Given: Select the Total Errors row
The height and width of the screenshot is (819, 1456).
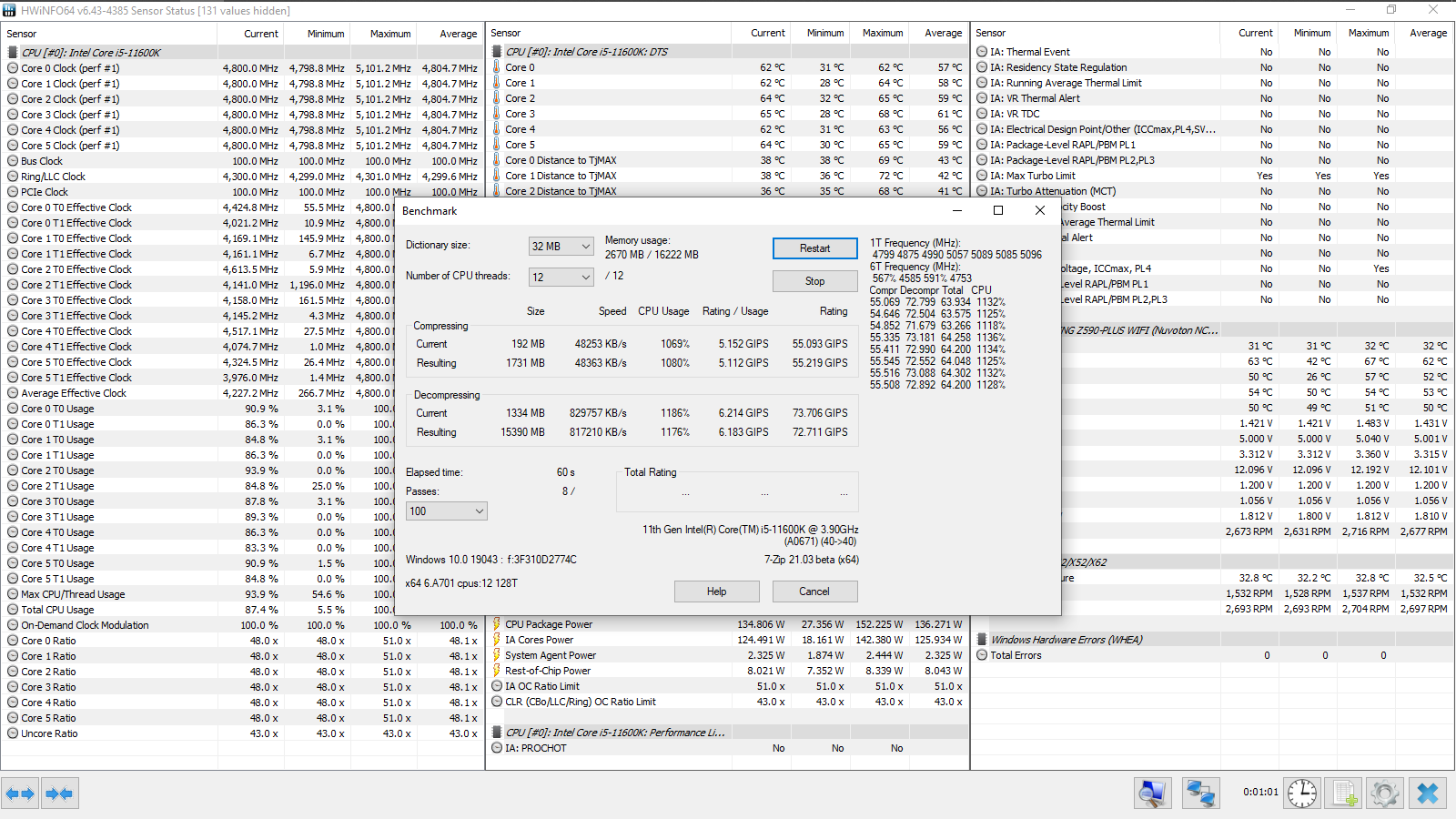Looking at the screenshot, I should click(1213, 655).
